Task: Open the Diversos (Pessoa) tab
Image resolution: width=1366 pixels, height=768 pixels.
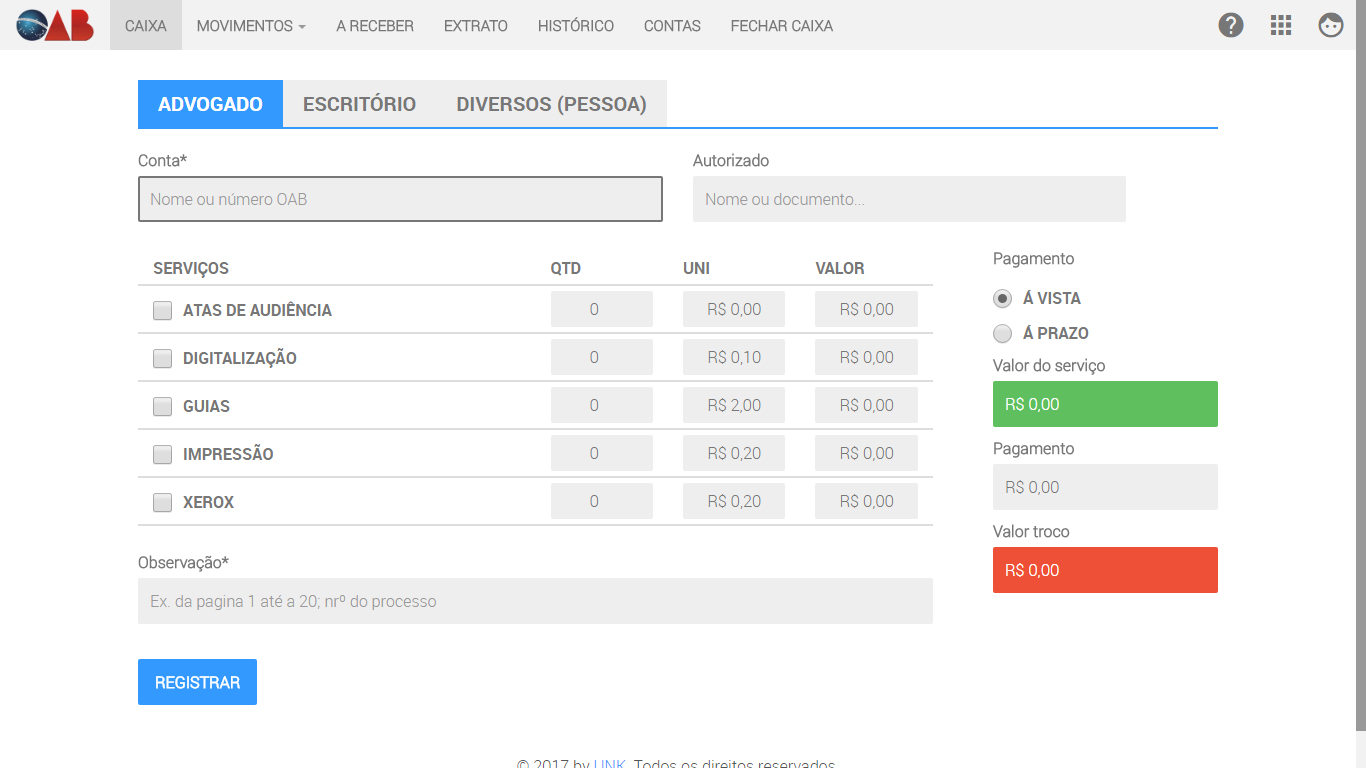Action: click(x=551, y=104)
